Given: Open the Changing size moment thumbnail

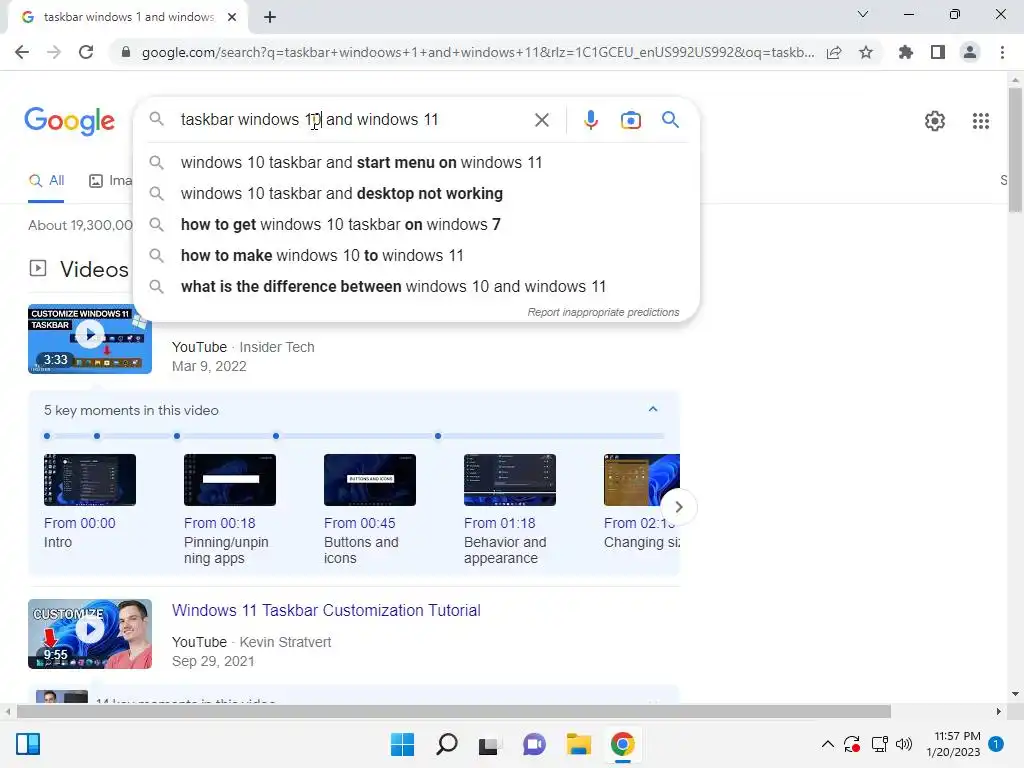Looking at the screenshot, I should point(642,480).
